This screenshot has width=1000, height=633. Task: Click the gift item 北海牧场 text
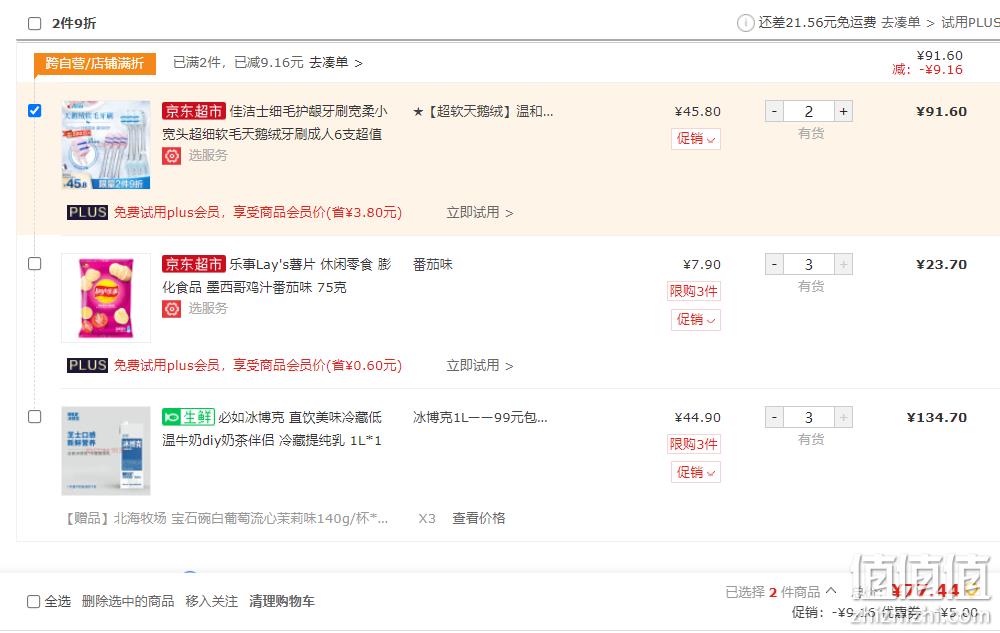click(x=226, y=518)
